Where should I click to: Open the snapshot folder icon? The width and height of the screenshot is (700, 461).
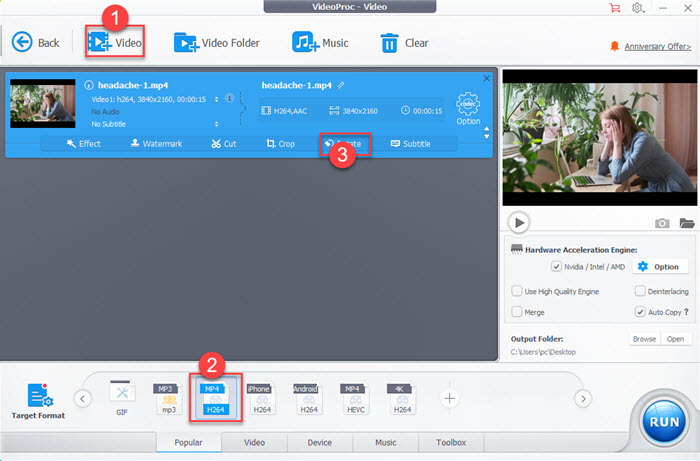coord(687,223)
